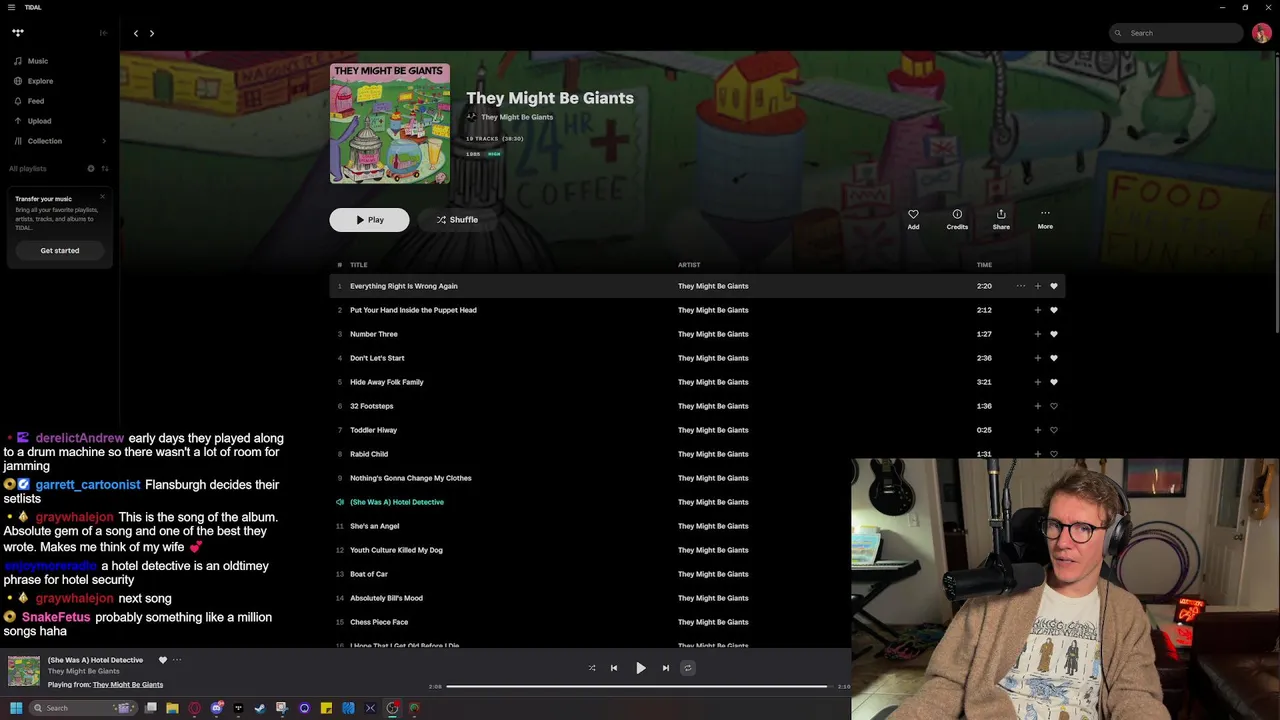This screenshot has height=720, width=1280.
Task: Unlike Don't Let's Start track
Action: [x=1054, y=358]
